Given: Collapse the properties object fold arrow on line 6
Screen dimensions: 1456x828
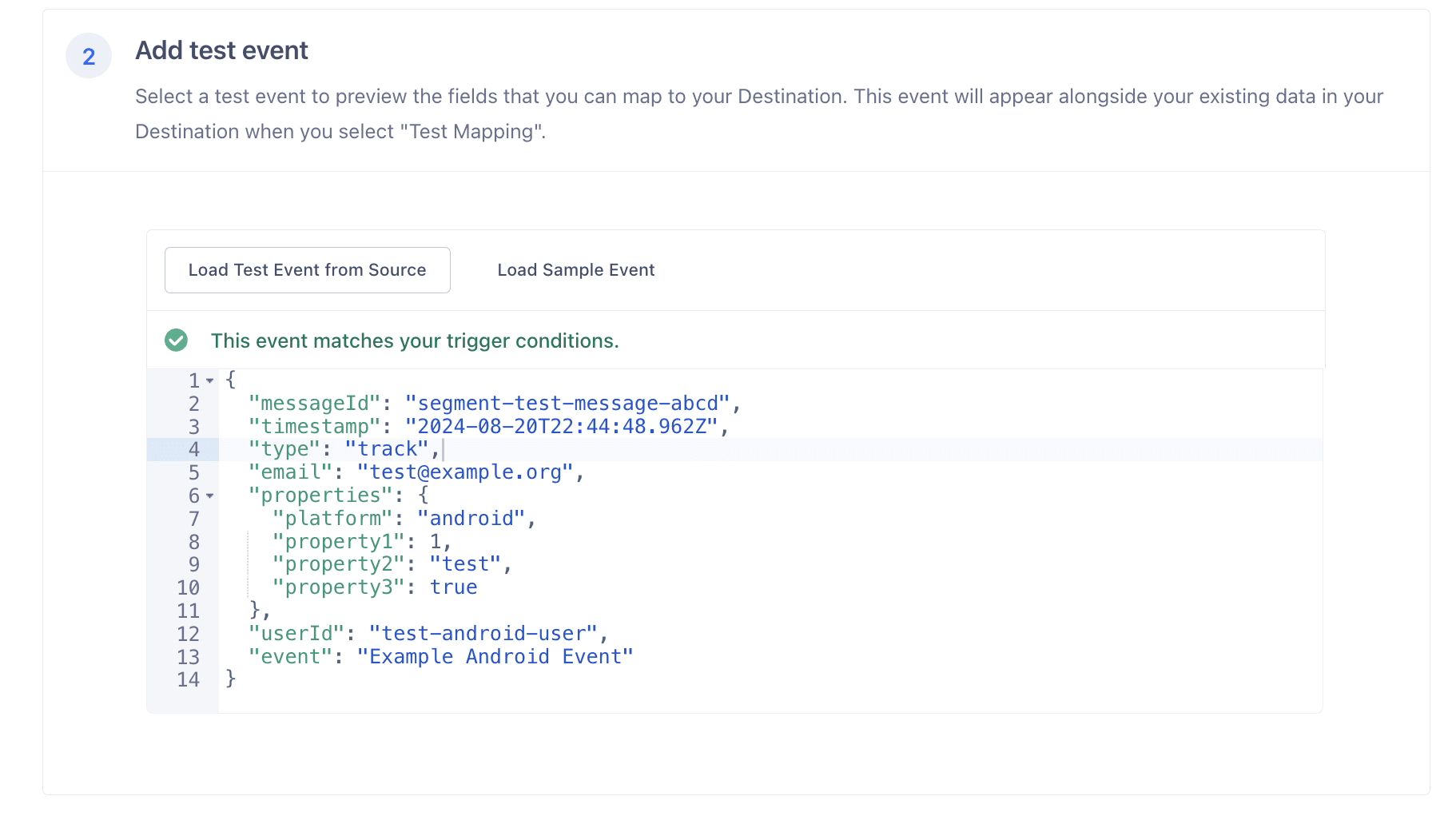Looking at the screenshot, I should pos(210,497).
